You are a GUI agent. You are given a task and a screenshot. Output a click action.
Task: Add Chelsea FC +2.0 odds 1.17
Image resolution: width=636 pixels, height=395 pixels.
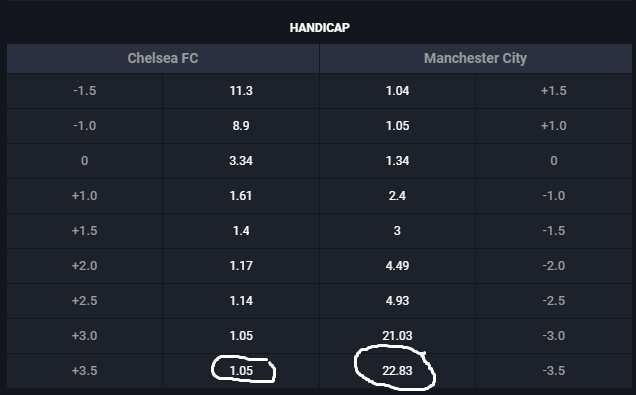[241, 266]
